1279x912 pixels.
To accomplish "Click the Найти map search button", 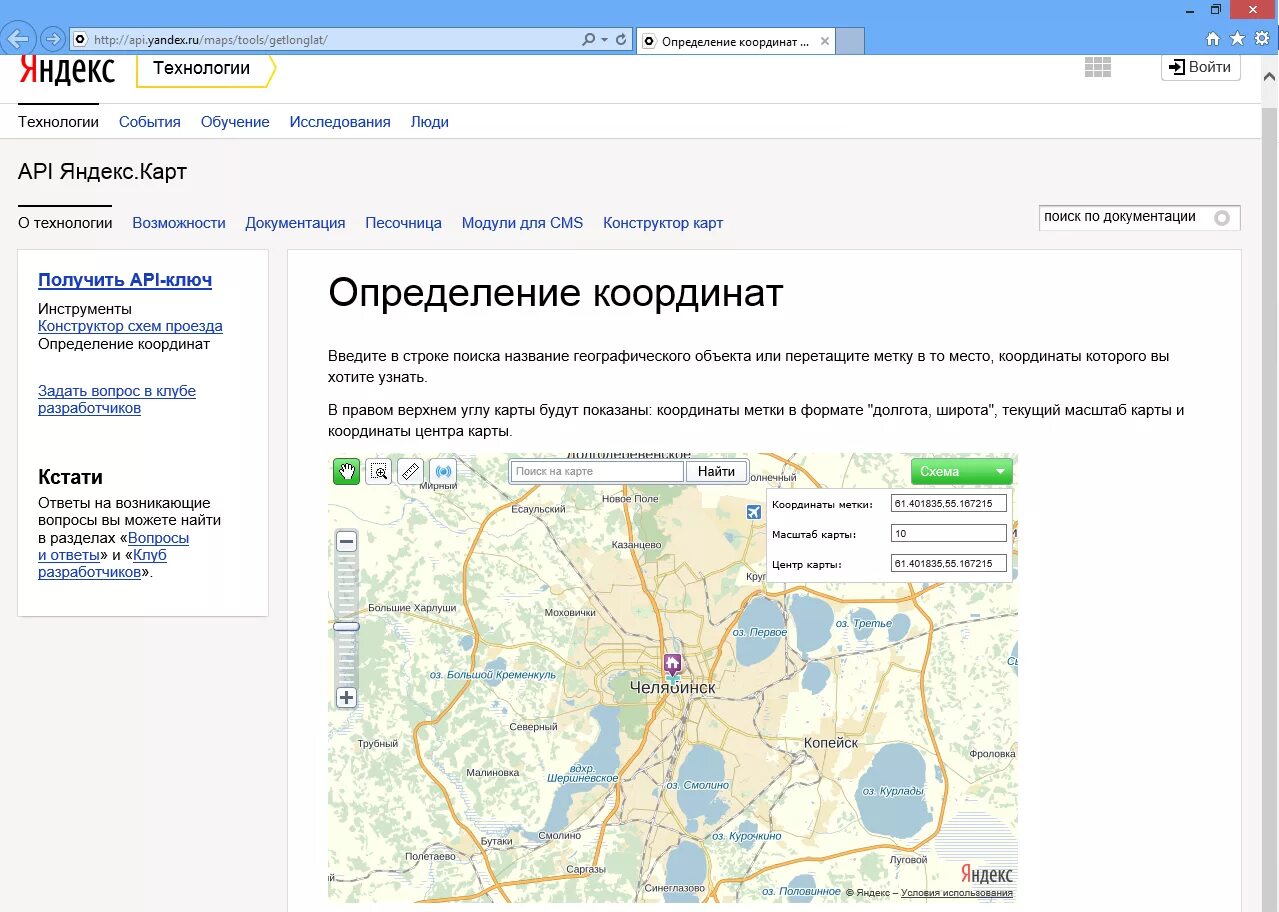I will 717,471.
